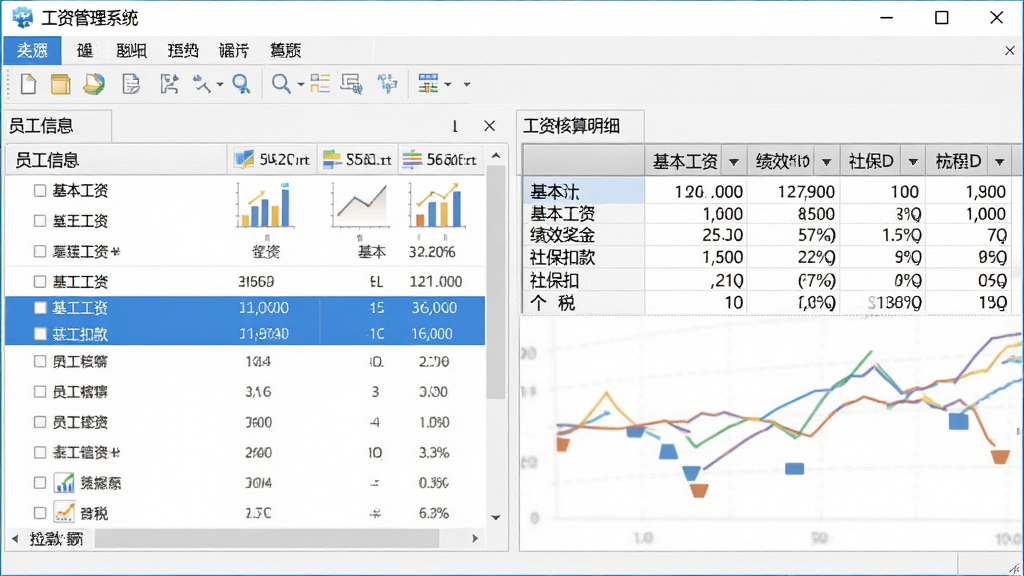
Task: Click the blank new document toolbar icon
Action: (x=28, y=84)
